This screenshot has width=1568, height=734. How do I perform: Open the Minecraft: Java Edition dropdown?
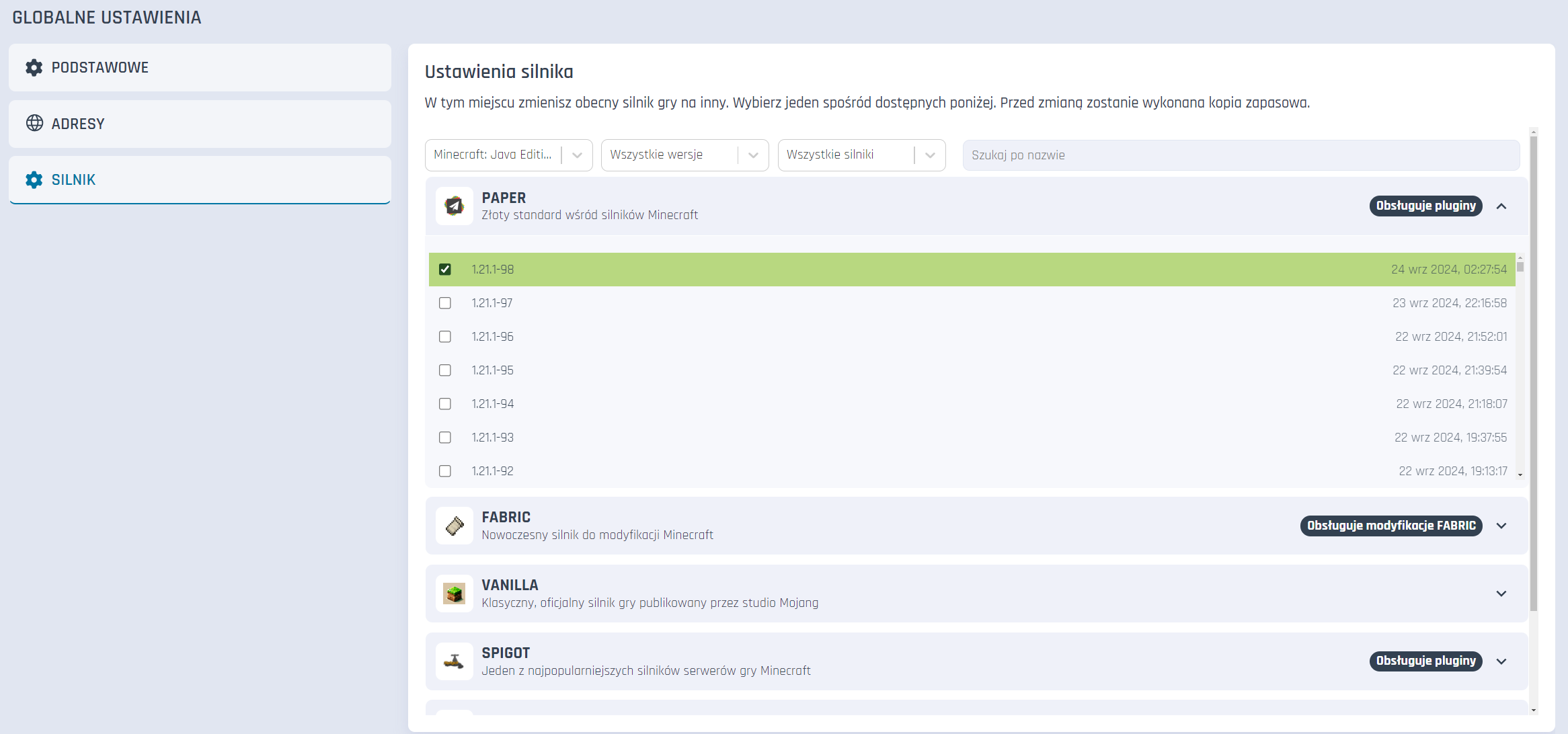click(x=508, y=155)
